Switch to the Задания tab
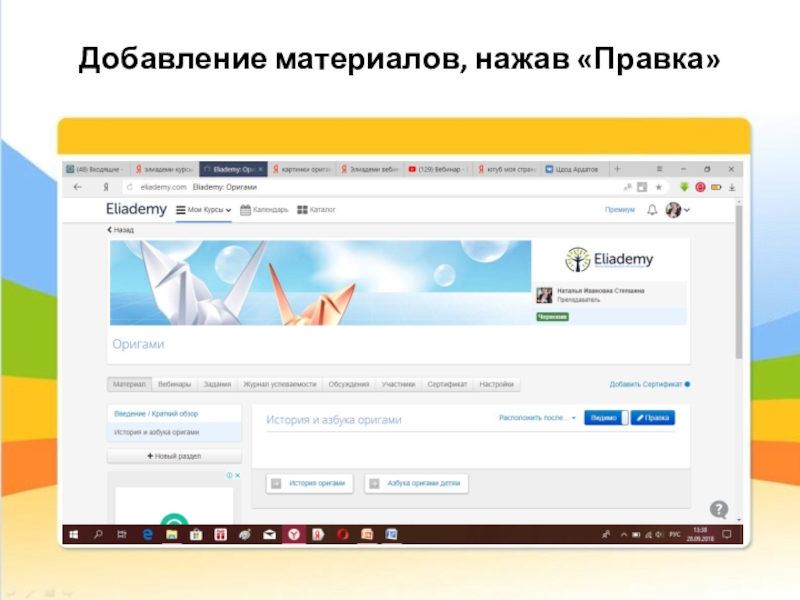The height and width of the screenshot is (600, 800). [x=217, y=384]
